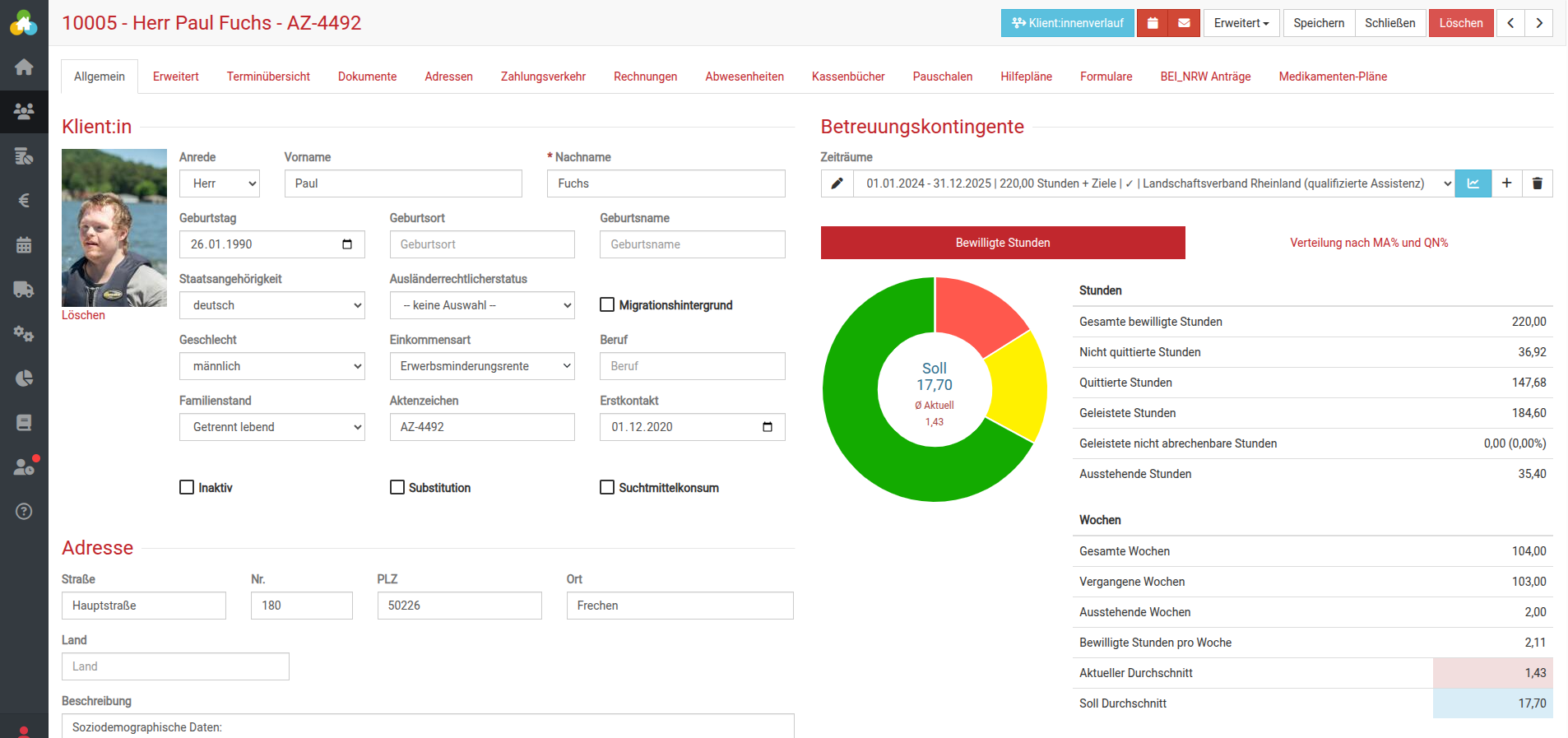Switch to the Terminübersicht tab
Screen dimensions: 1568x738
(x=268, y=77)
